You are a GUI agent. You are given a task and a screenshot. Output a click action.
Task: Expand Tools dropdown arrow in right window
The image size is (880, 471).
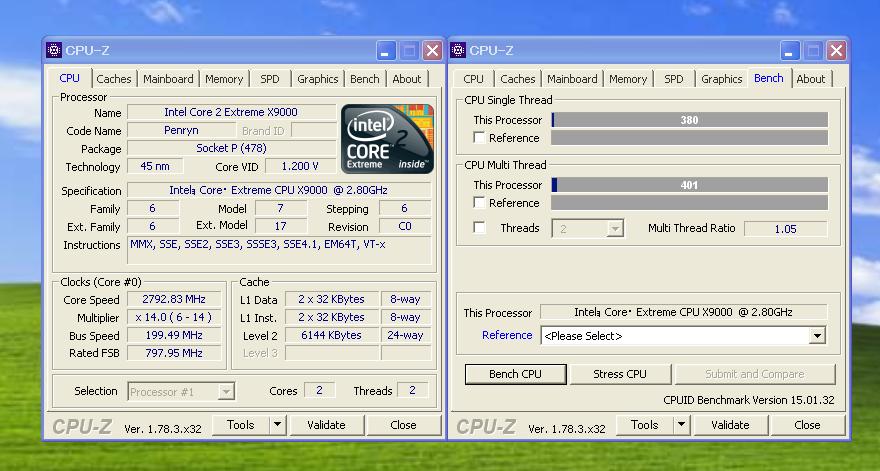[681, 425]
